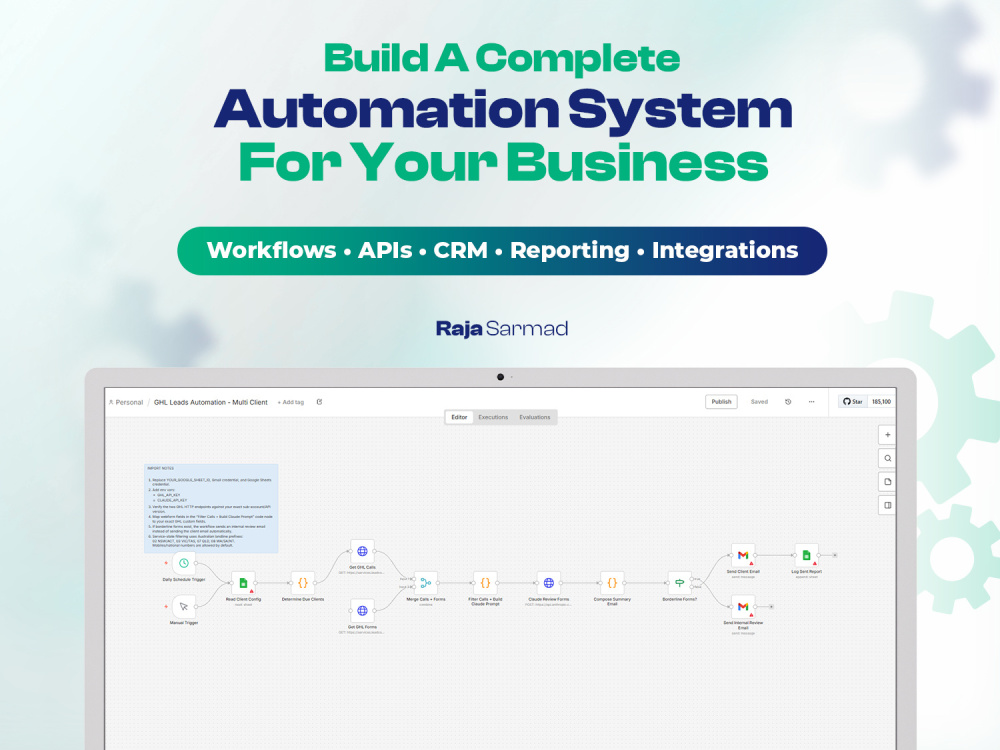Switch to the Evaluations tab
Image resolution: width=1000 pixels, height=750 pixels.
pyautogui.click(x=534, y=417)
